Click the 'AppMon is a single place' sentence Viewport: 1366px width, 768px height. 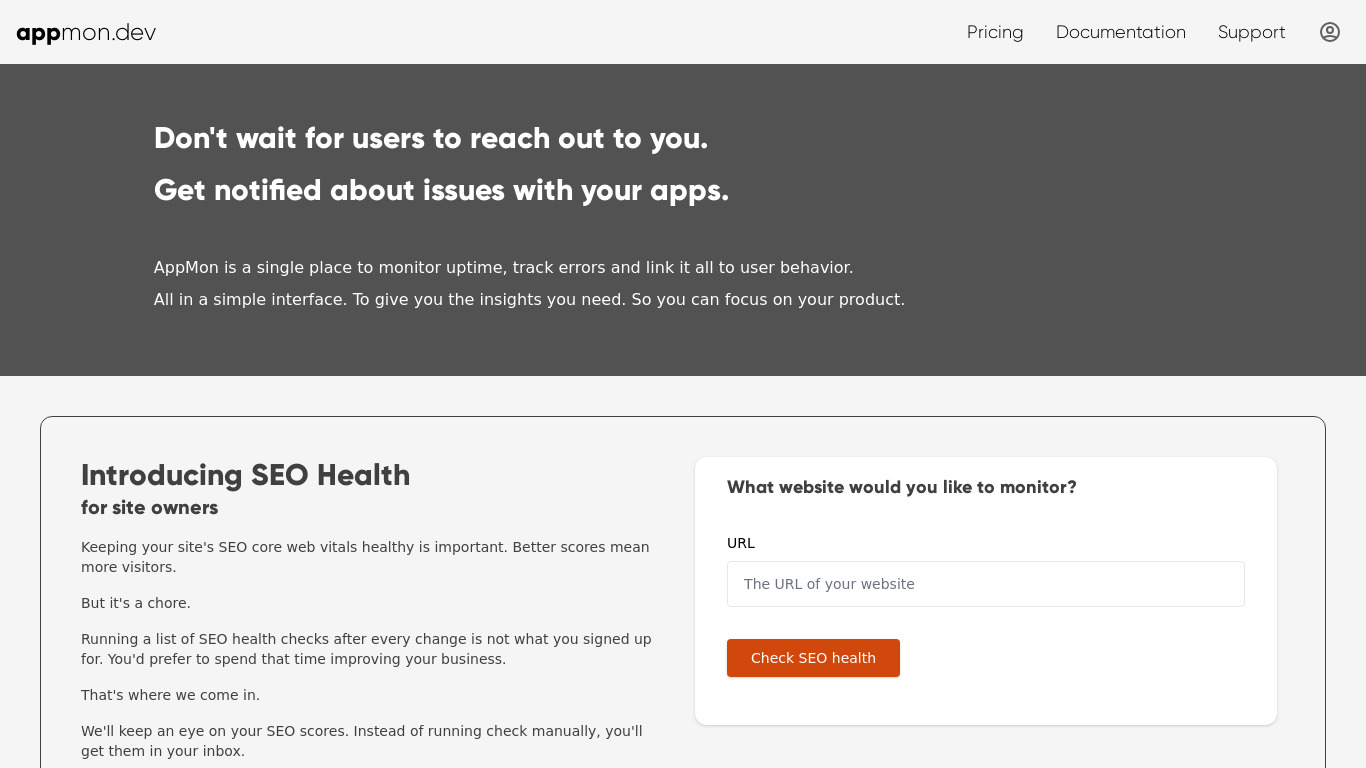point(504,268)
